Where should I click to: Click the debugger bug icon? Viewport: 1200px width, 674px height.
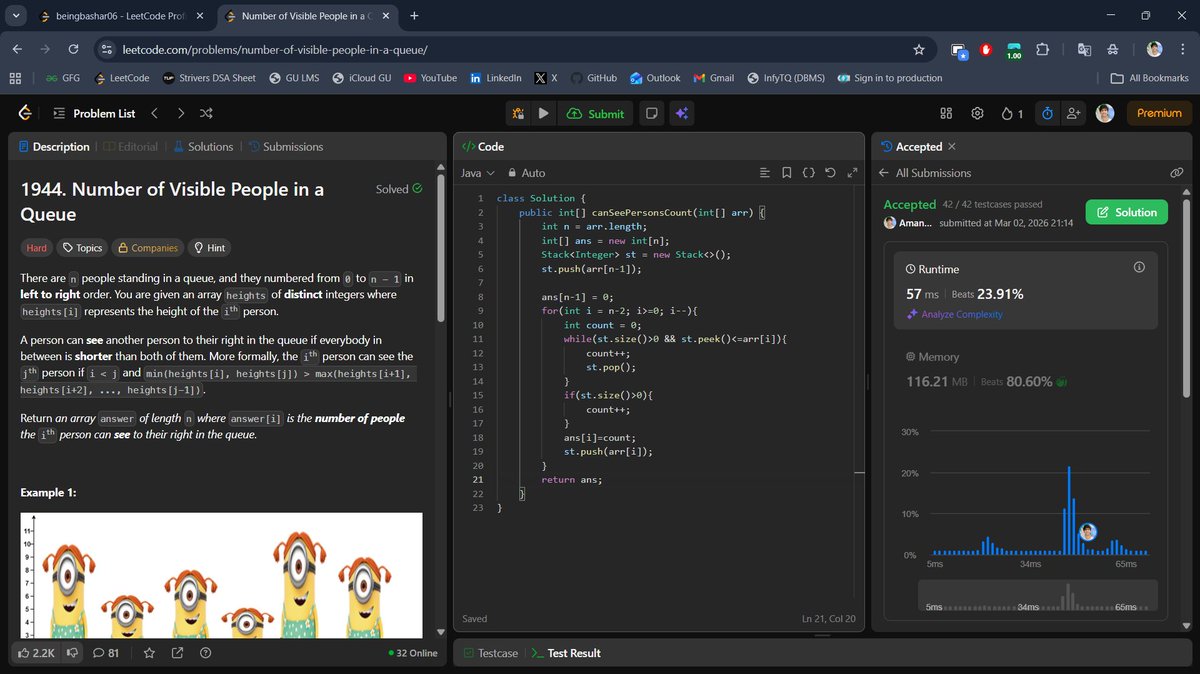[x=518, y=113]
